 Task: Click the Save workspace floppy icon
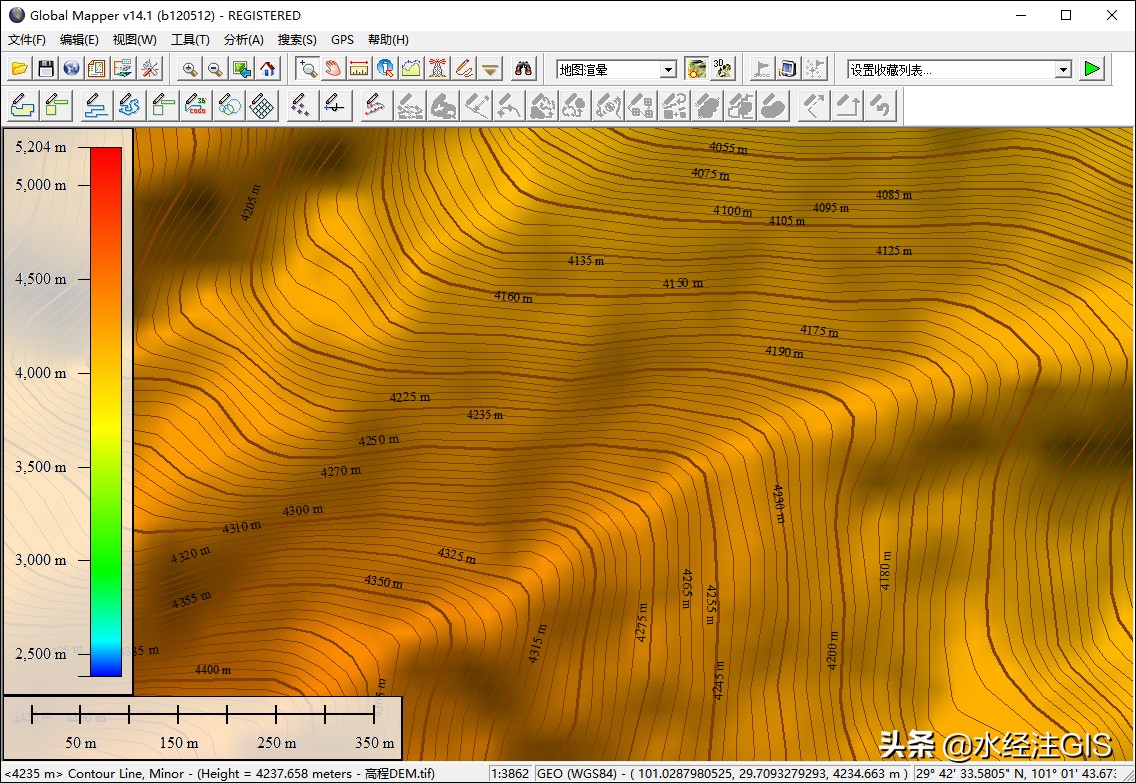pos(46,70)
